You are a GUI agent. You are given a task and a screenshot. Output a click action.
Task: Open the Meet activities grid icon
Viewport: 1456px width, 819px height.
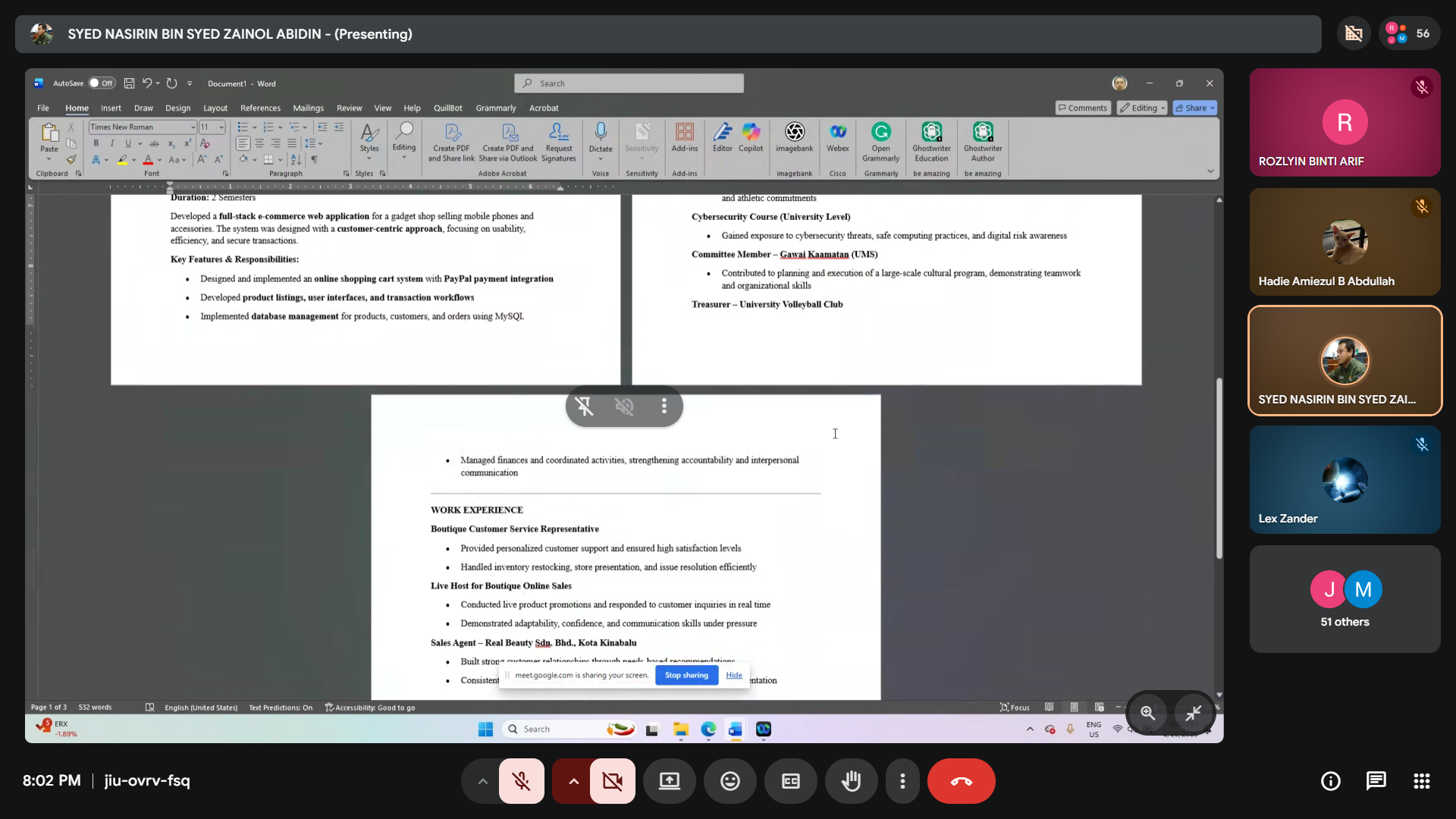[1421, 781]
